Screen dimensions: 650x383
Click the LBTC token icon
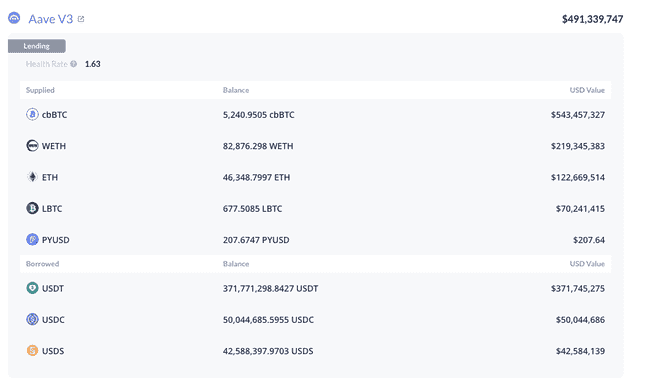point(32,208)
